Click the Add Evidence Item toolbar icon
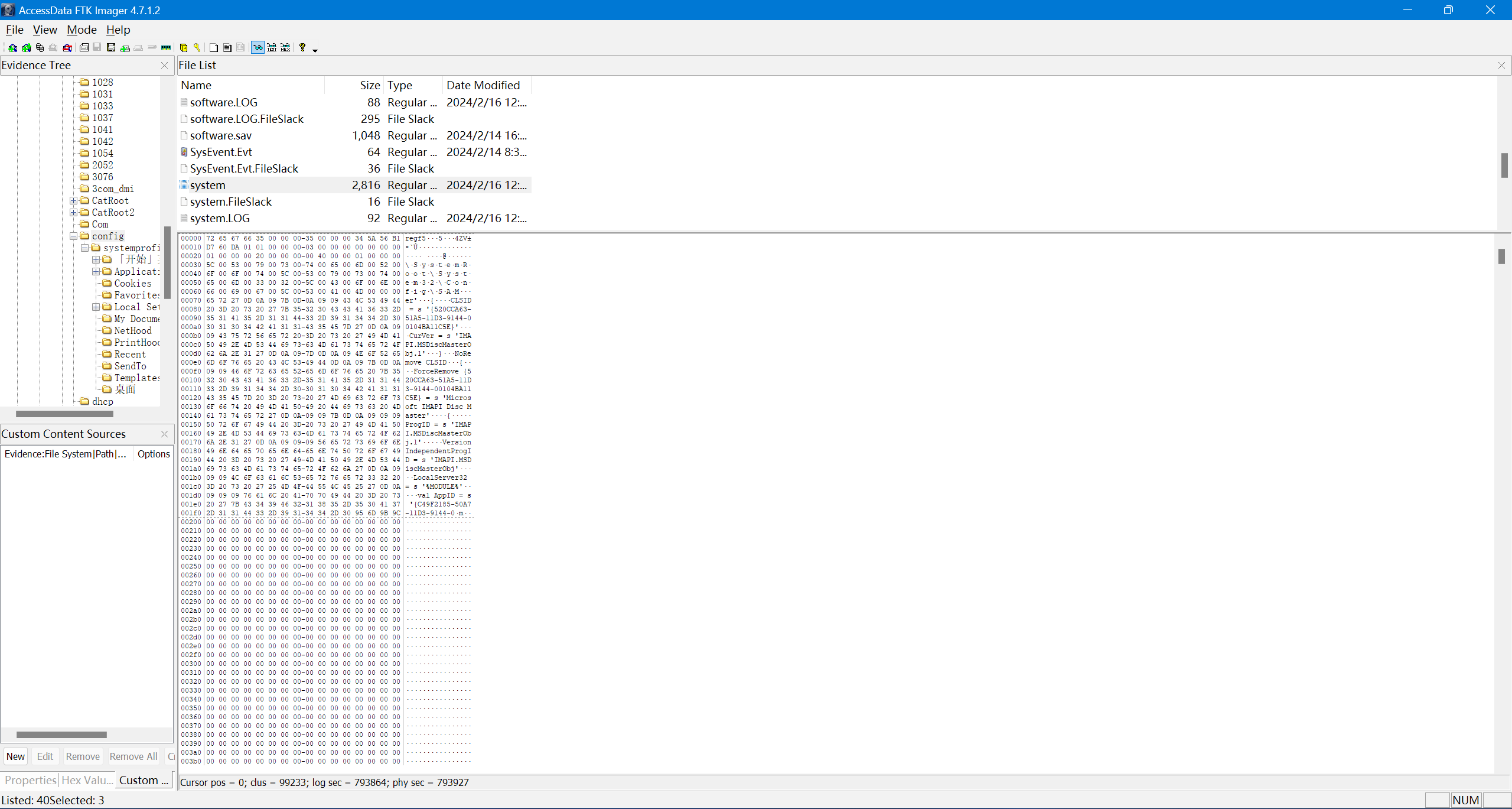 pos(12,48)
